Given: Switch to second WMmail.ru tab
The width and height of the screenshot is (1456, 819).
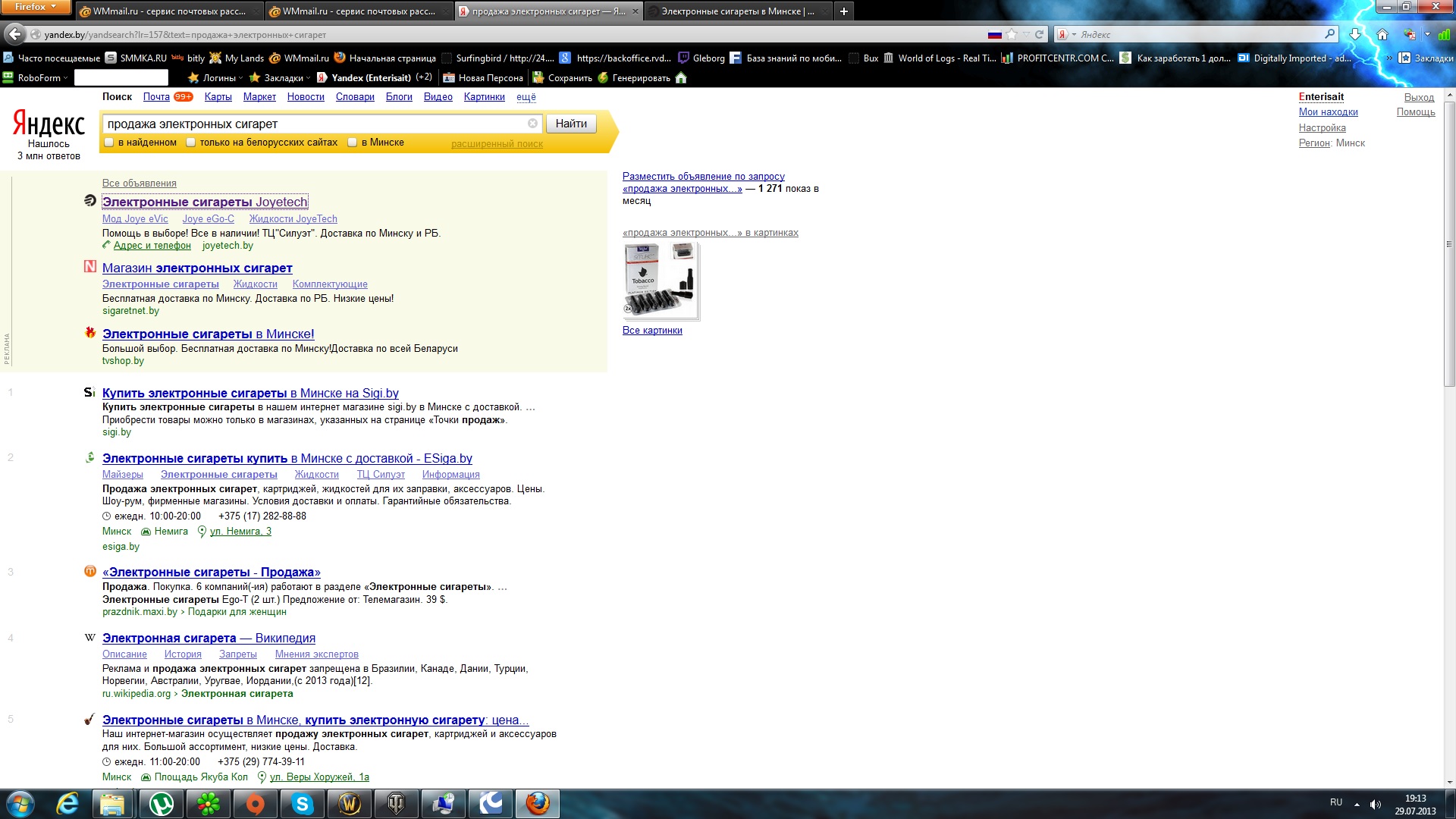Looking at the screenshot, I should [x=358, y=11].
